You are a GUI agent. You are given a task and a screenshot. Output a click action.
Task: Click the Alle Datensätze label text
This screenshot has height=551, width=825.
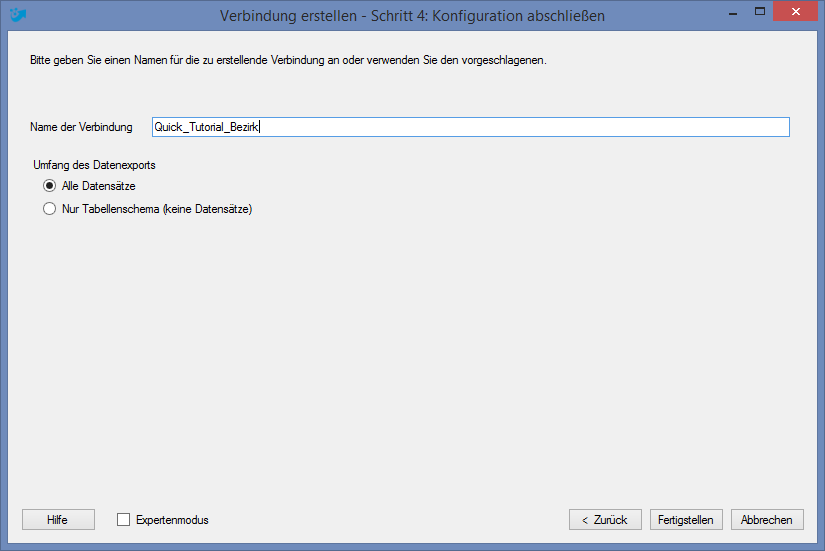[98, 186]
